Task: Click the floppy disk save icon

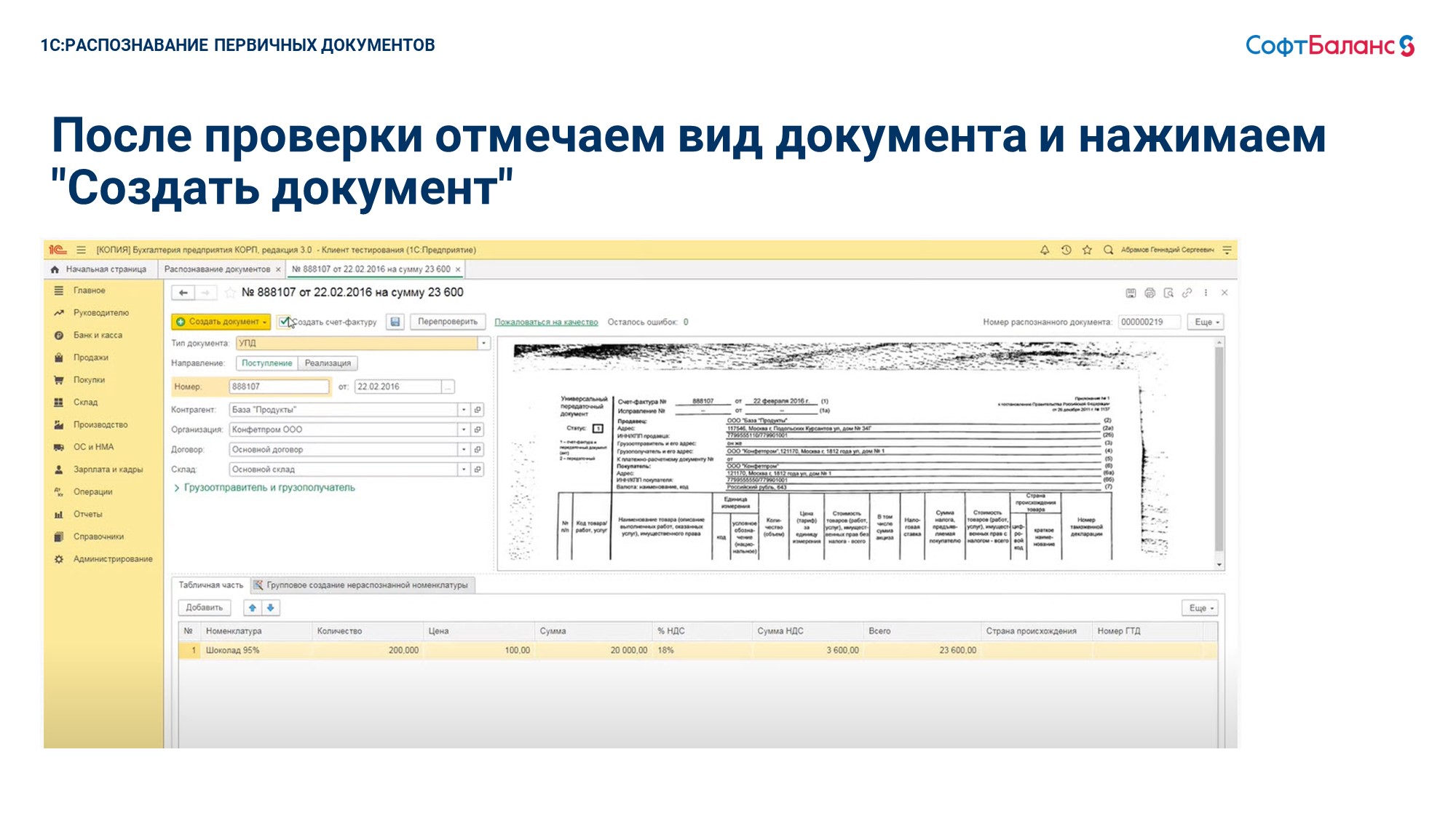Action: pos(395,322)
